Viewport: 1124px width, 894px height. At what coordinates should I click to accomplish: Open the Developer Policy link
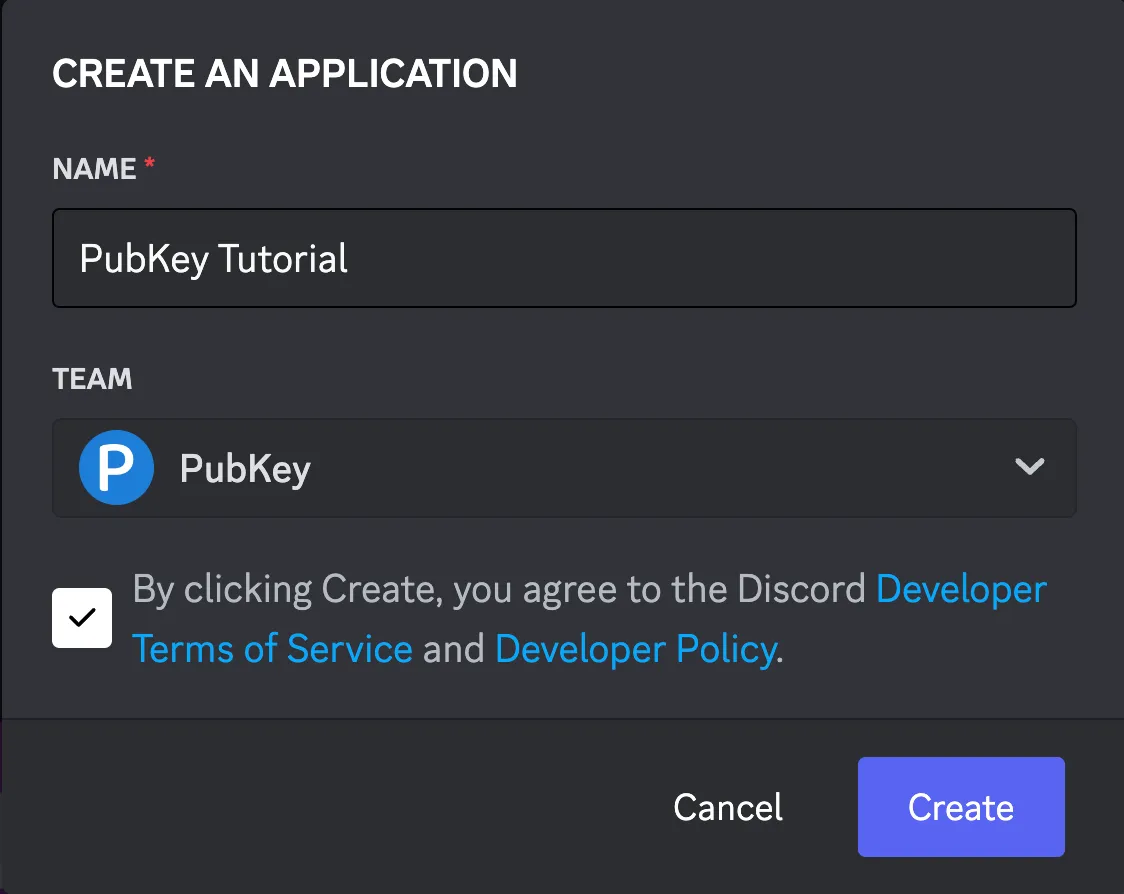(636, 650)
